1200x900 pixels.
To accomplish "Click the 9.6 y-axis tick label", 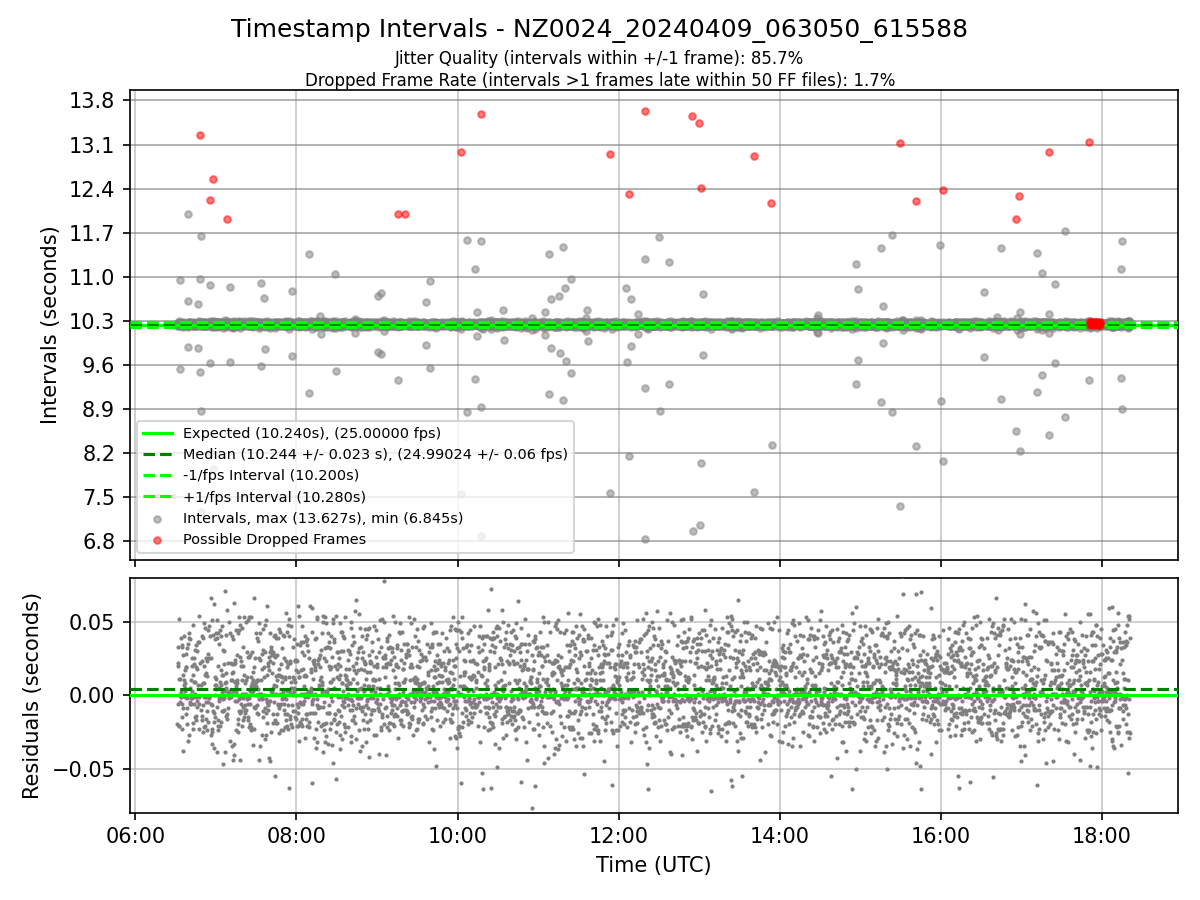I will (100, 366).
